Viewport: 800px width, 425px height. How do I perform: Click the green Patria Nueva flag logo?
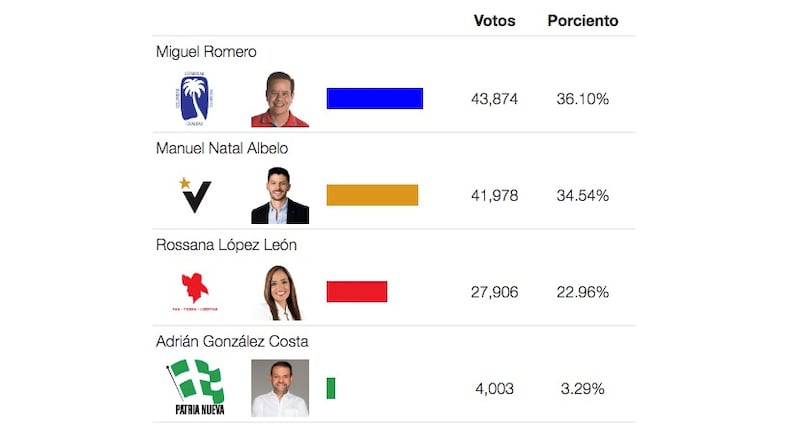[x=196, y=387]
